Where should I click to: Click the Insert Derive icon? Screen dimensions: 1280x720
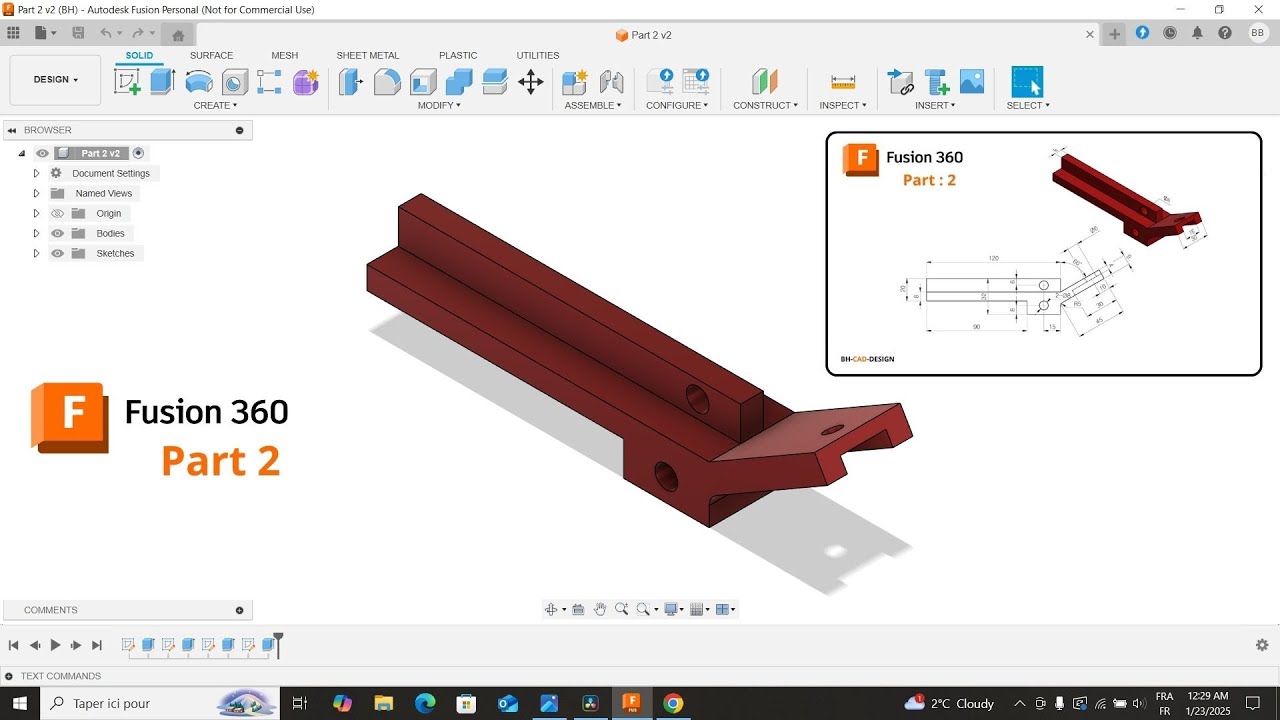(901, 82)
